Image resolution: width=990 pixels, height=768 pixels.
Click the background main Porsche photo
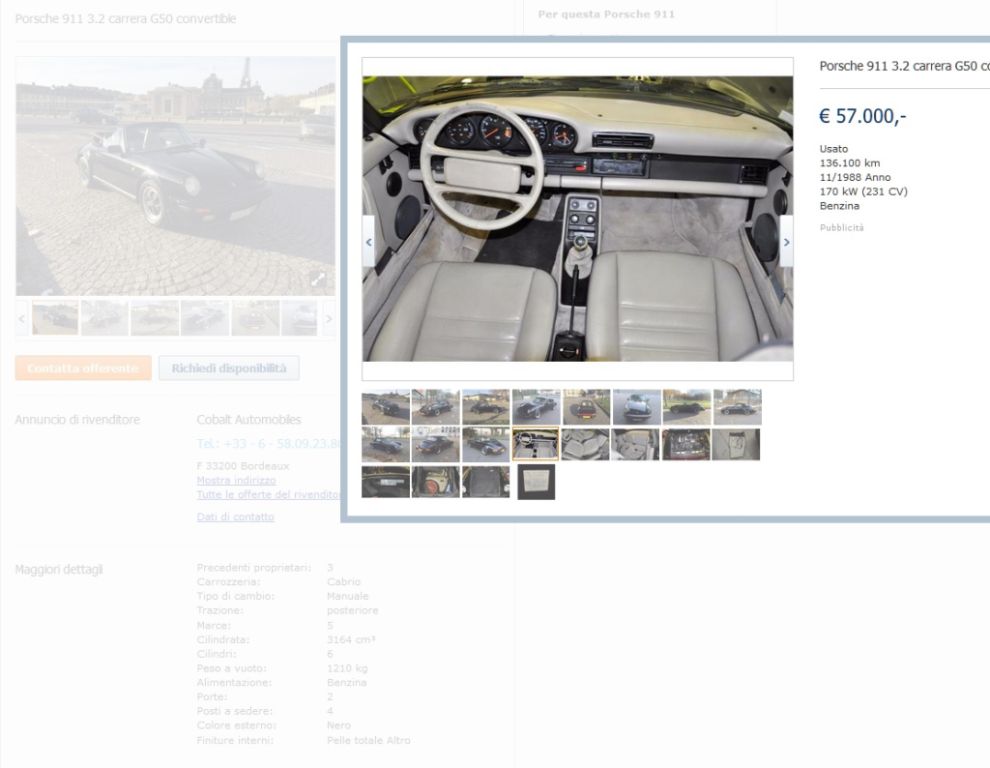tap(176, 176)
